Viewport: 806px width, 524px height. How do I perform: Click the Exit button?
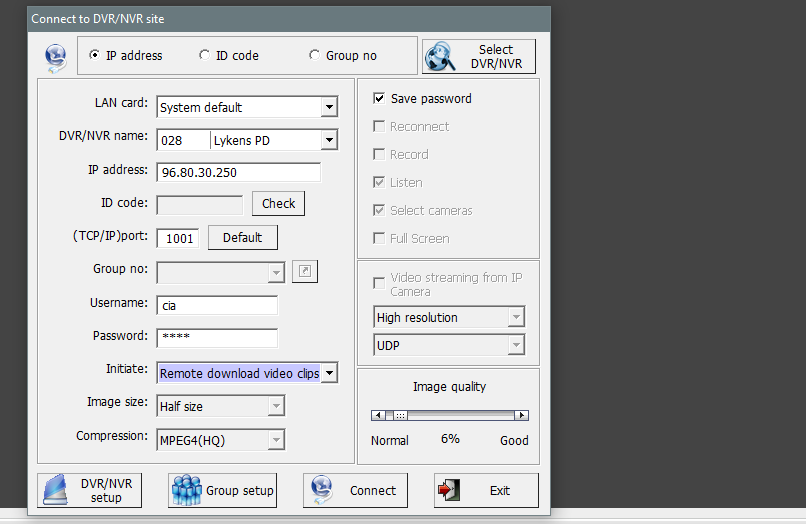tap(486, 491)
